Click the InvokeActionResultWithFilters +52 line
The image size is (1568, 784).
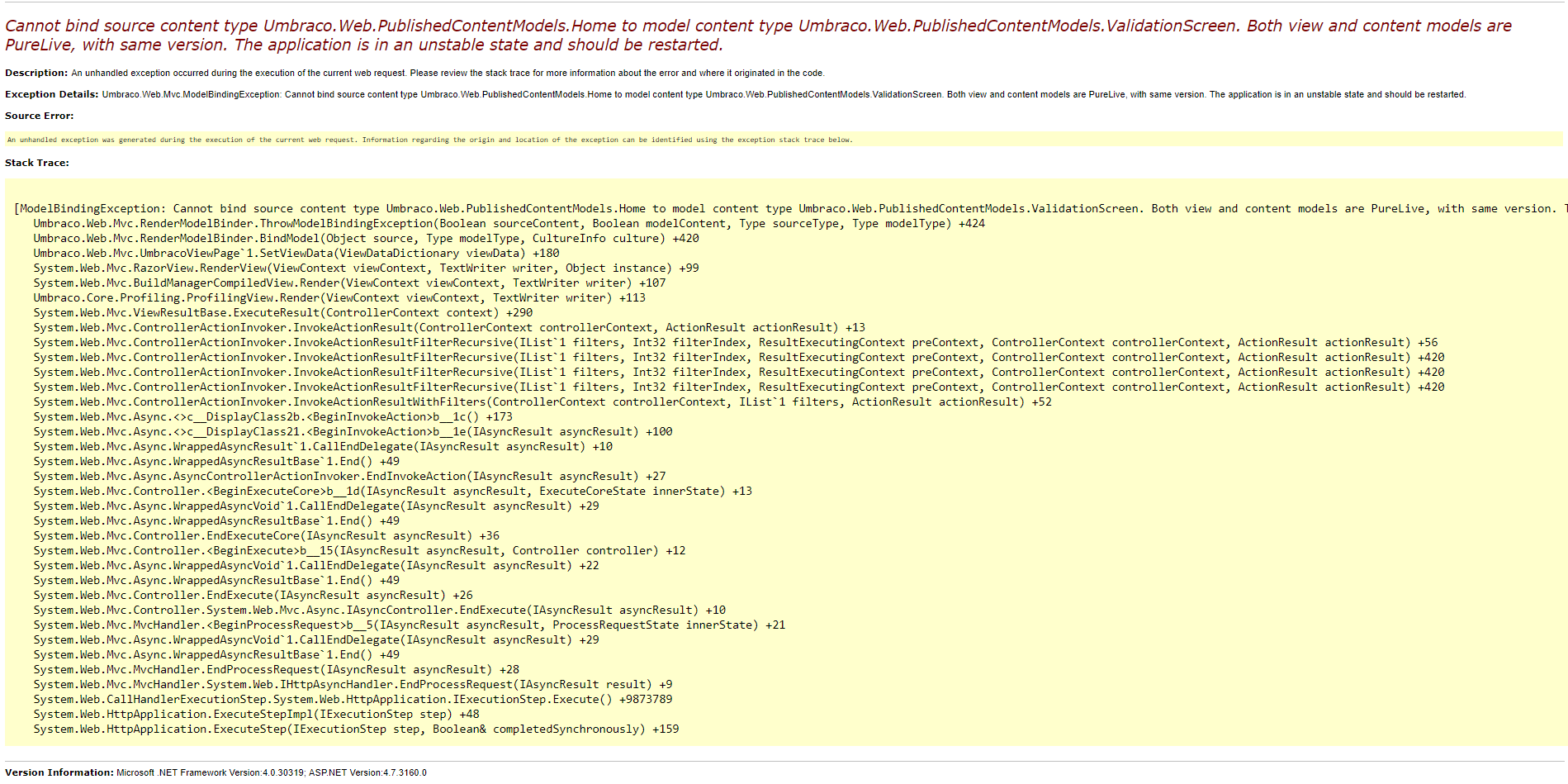click(x=542, y=402)
